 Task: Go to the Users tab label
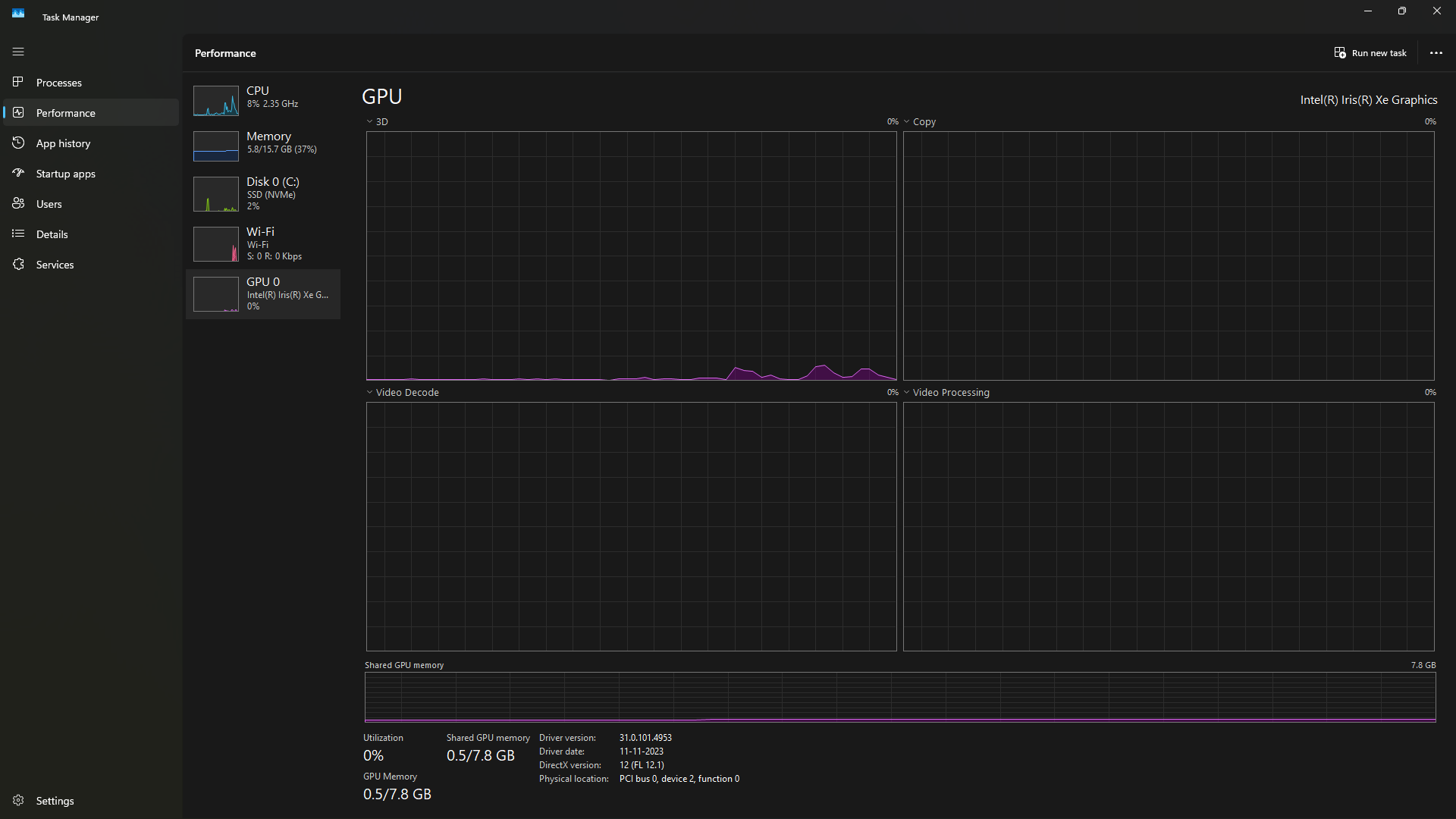49,204
